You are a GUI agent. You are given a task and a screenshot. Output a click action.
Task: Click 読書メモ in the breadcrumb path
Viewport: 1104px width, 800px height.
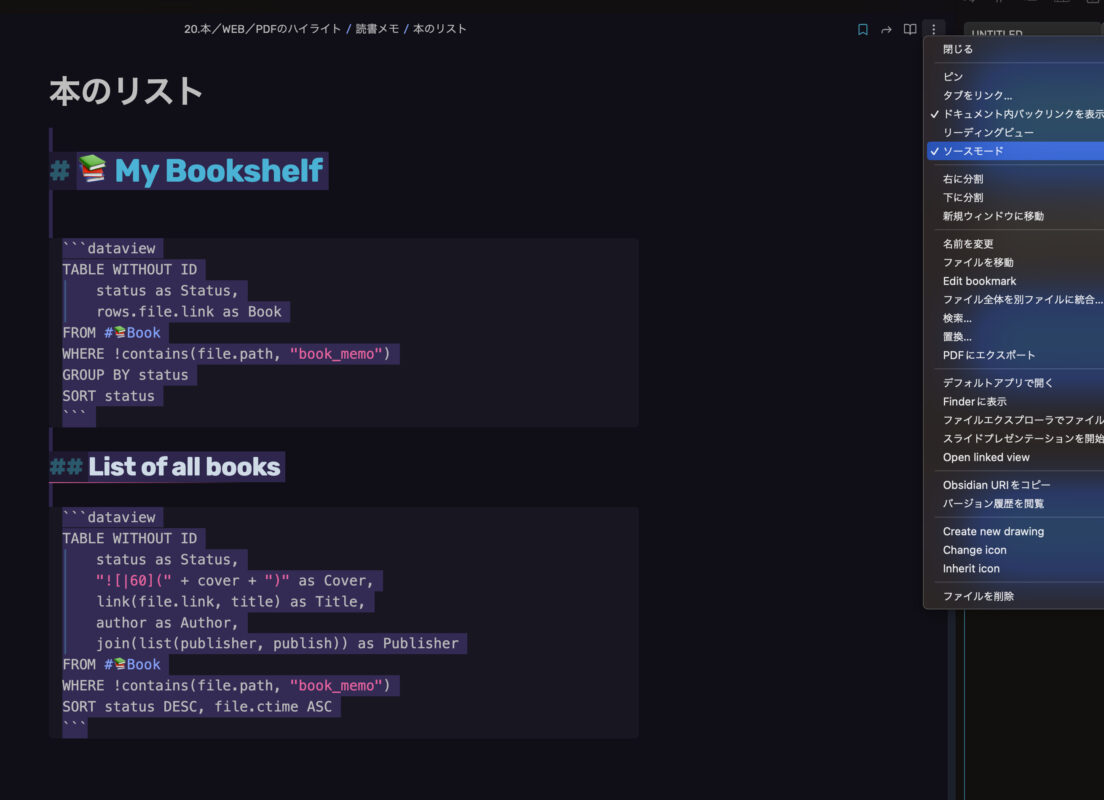coord(376,29)
